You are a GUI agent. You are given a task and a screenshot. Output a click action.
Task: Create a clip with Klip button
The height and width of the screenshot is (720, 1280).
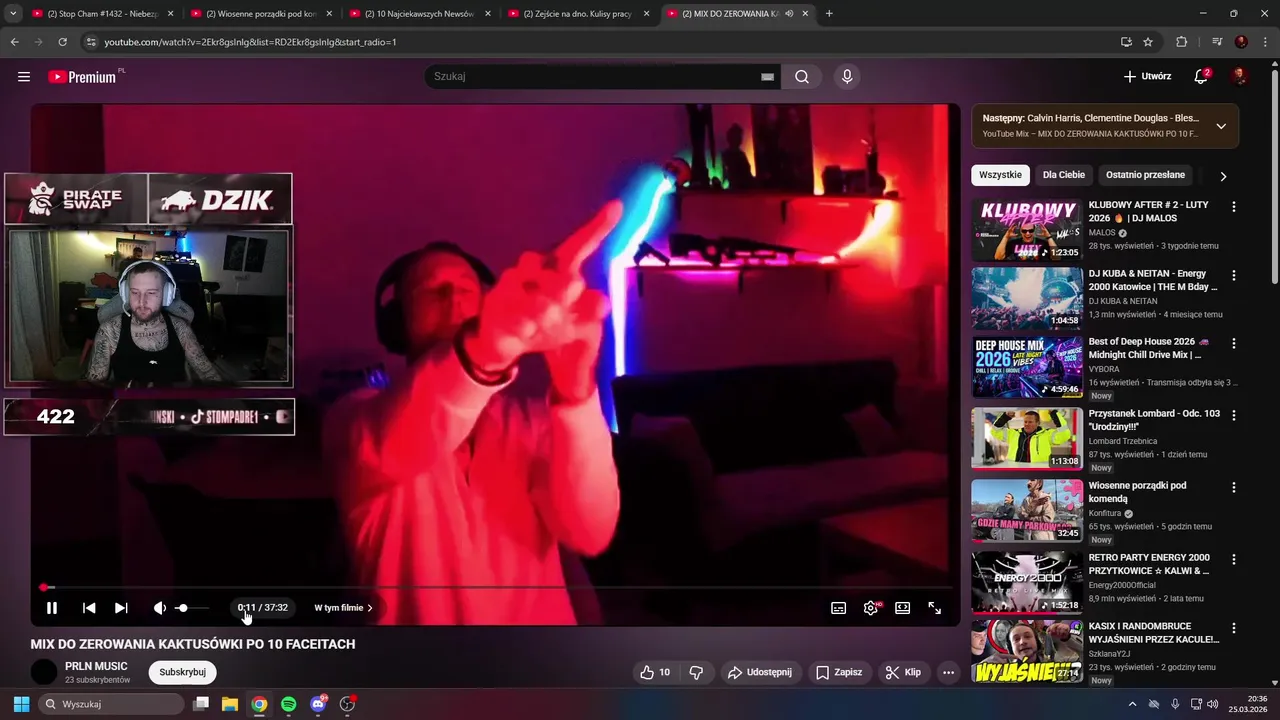click(x=902, y=672)
